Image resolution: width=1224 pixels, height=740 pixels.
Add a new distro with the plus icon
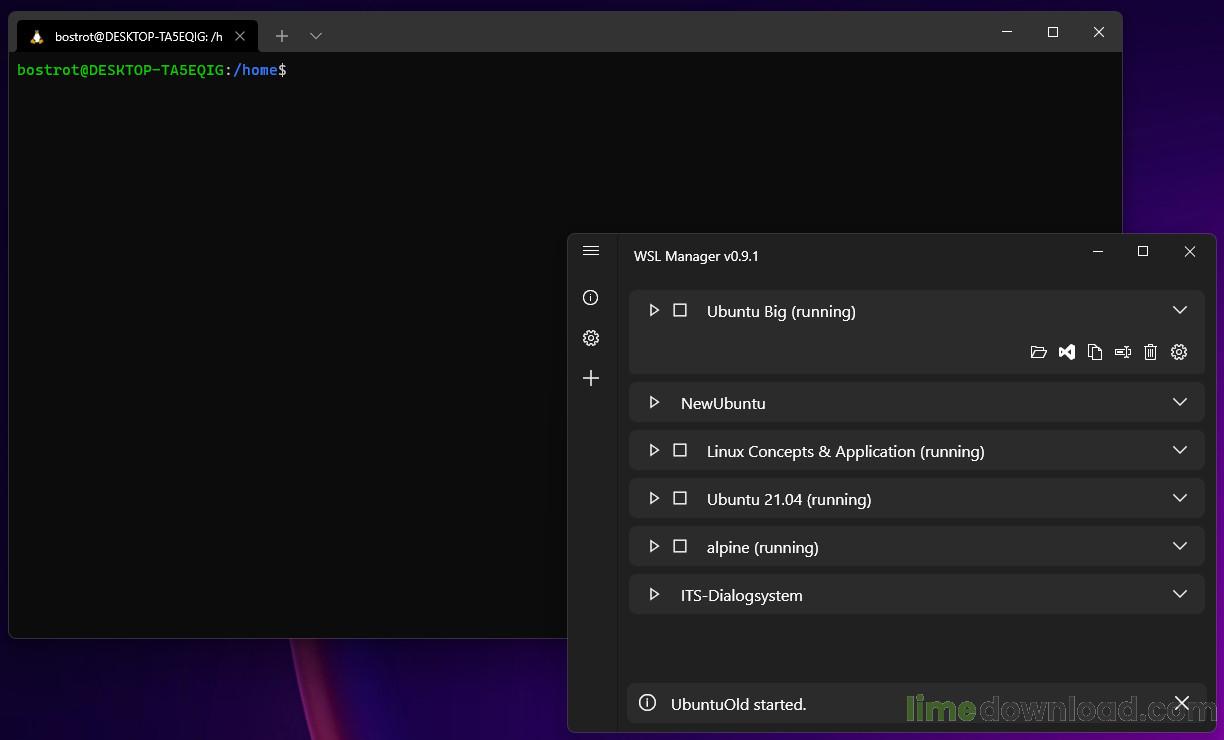point(591,378)
